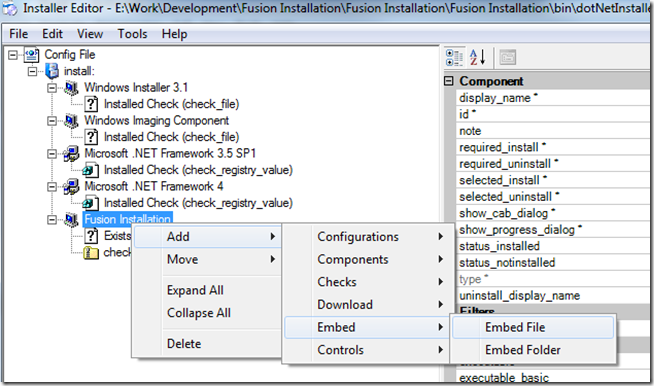Open the Configurations submenu
This screenshot has width=654, height=386.
(x=366, y=237)
